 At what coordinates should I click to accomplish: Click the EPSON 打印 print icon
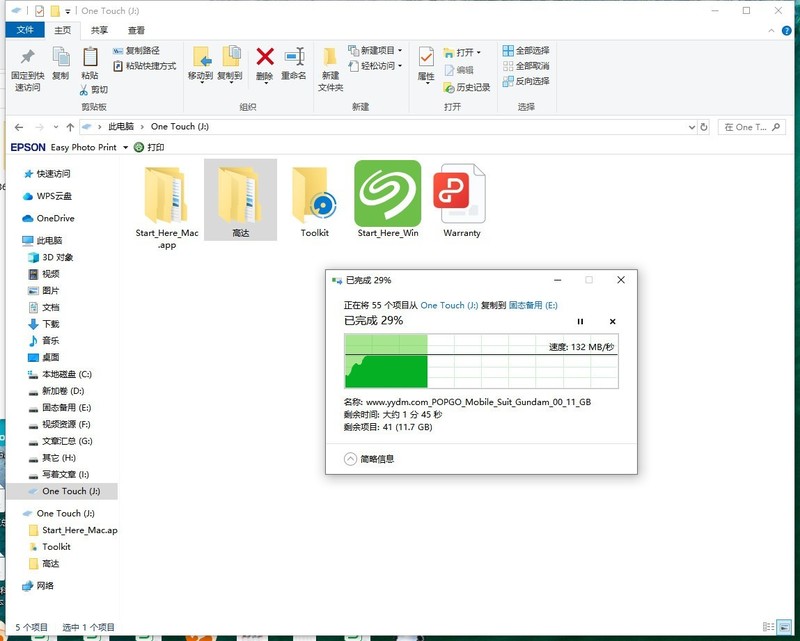tap(138, 147)
